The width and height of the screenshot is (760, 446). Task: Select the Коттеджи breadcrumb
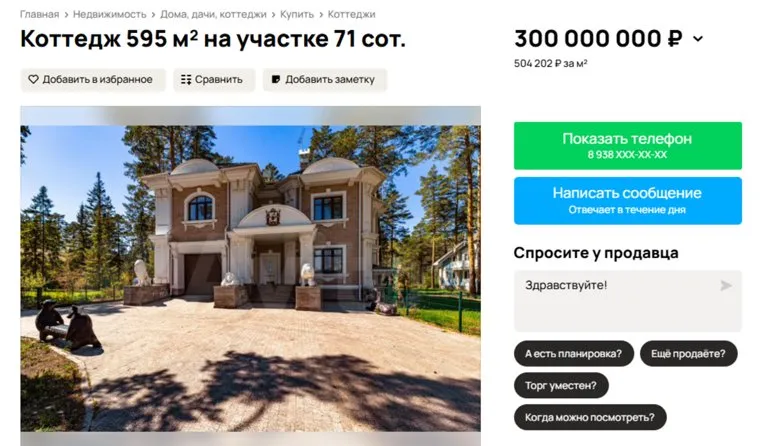click(351, 15)
